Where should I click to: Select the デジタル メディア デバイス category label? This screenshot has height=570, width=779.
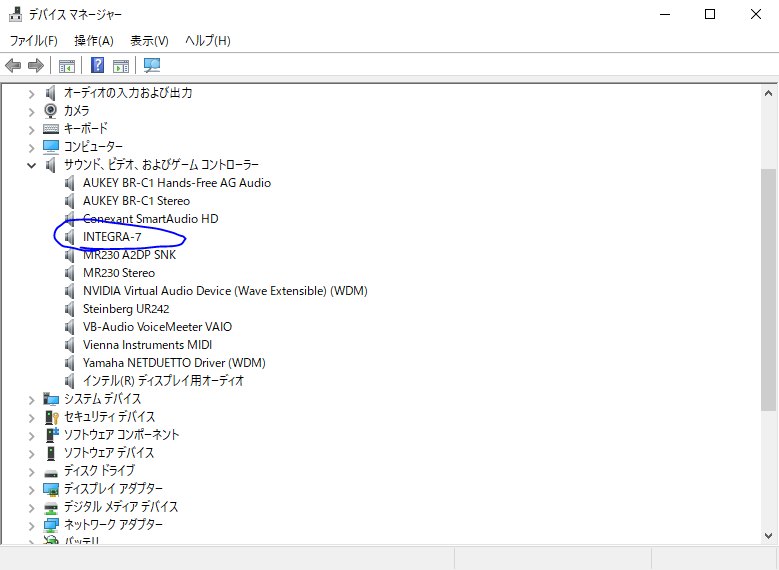pyautogui.click(x=121, y=507)
